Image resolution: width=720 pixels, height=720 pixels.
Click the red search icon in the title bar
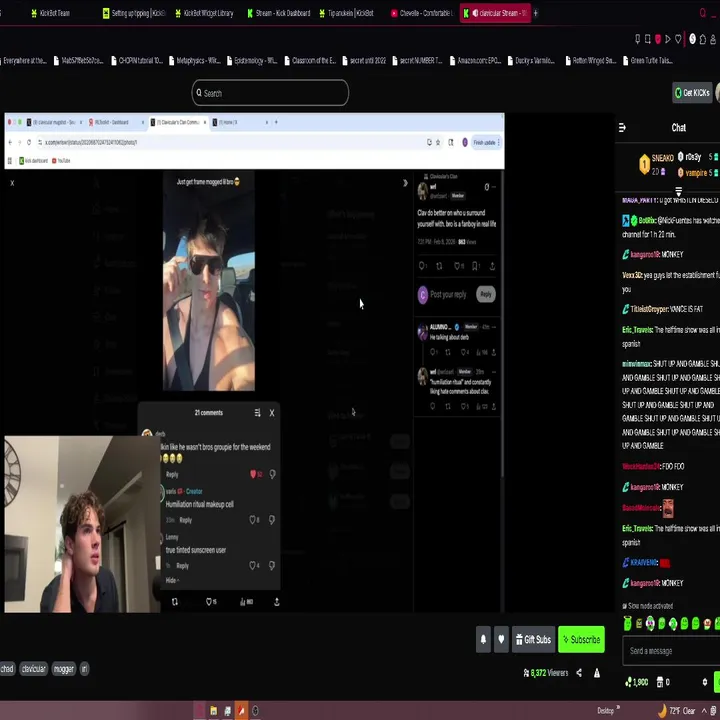coord(703,13)
